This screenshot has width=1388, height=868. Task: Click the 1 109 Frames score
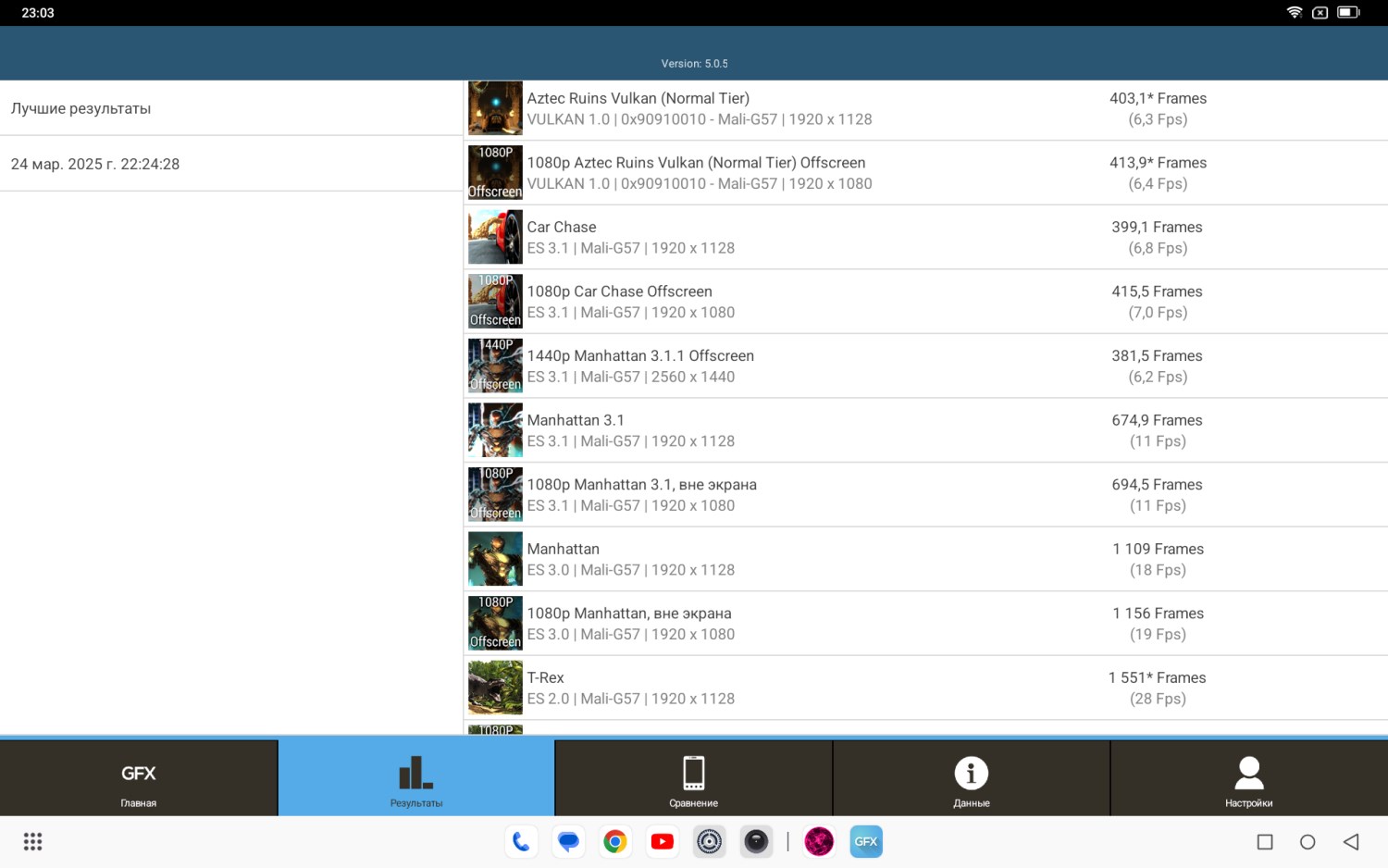tap(1158, 549)
